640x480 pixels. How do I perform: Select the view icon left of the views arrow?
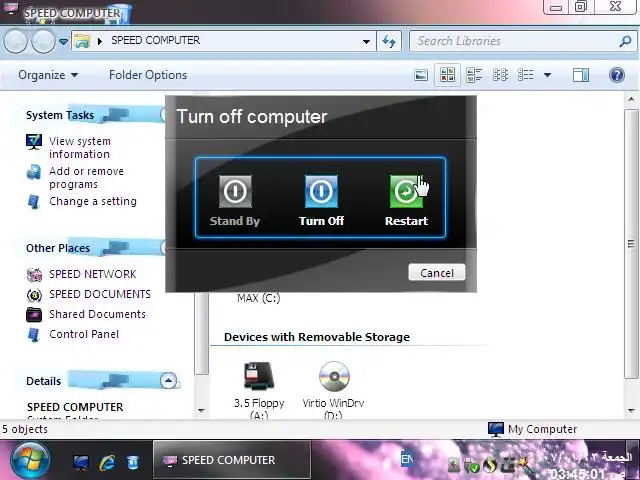tap(526, 75)
